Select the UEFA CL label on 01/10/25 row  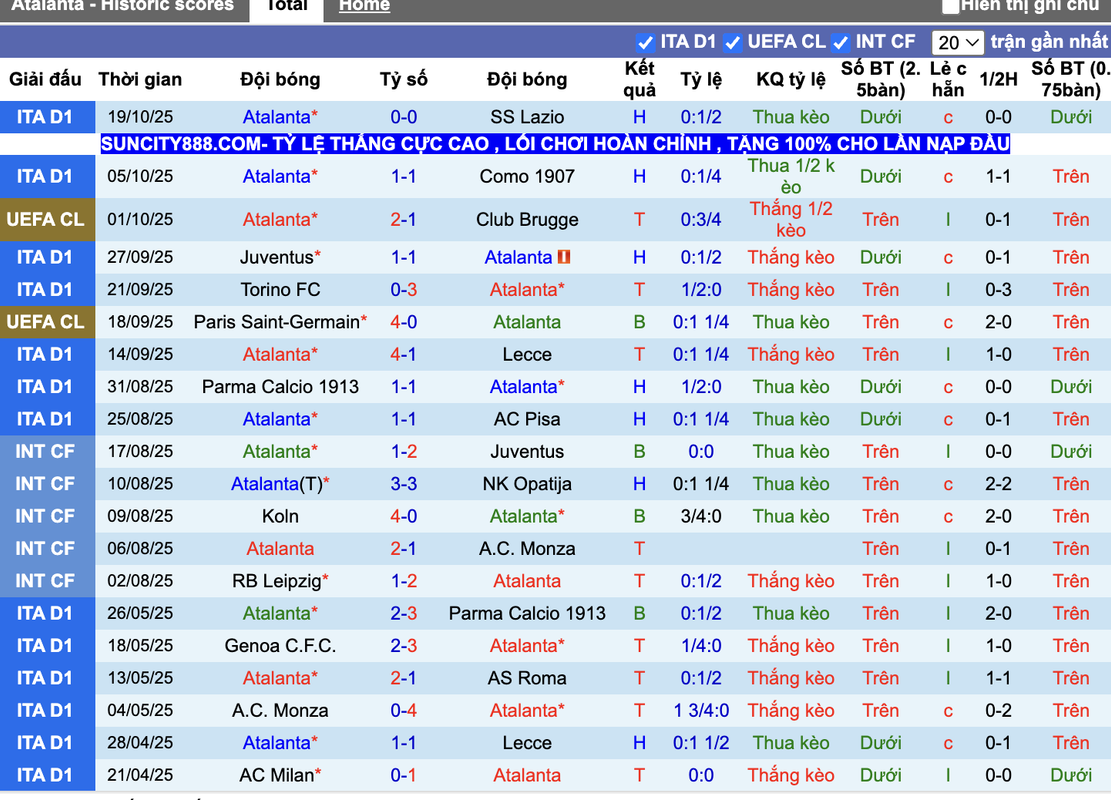pos(46,220)
